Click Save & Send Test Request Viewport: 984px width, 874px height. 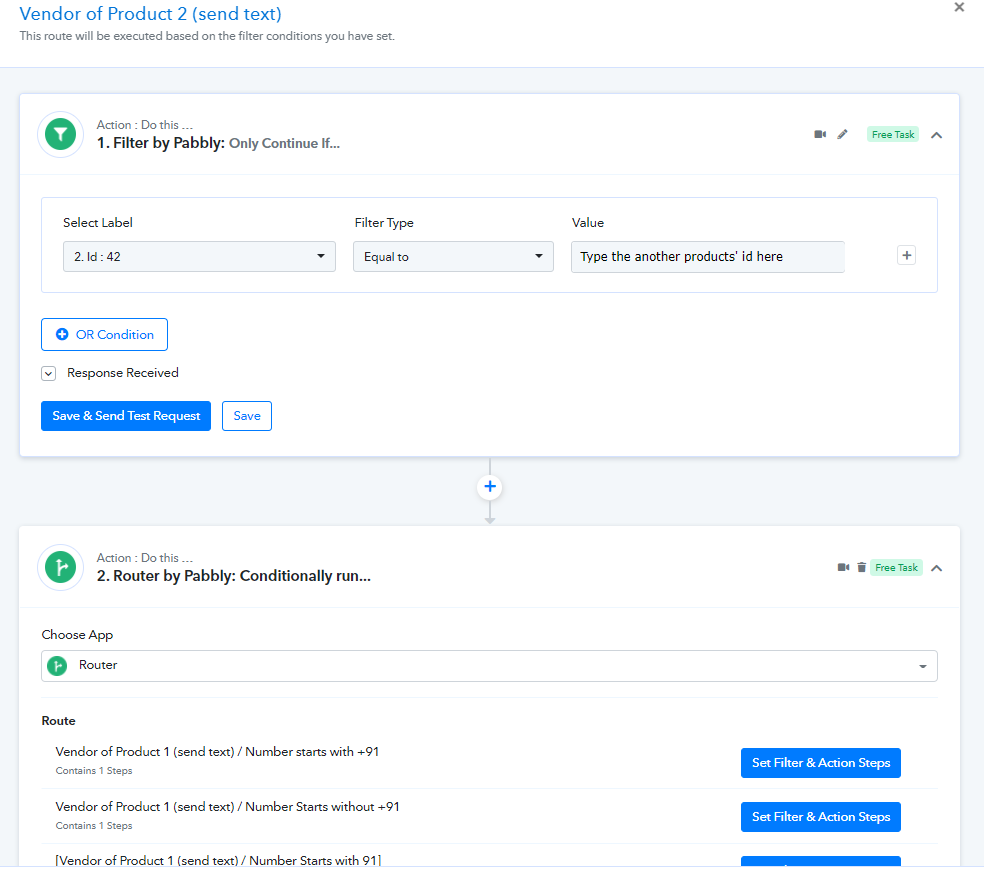pyautogui.click(x=126, y=416)
